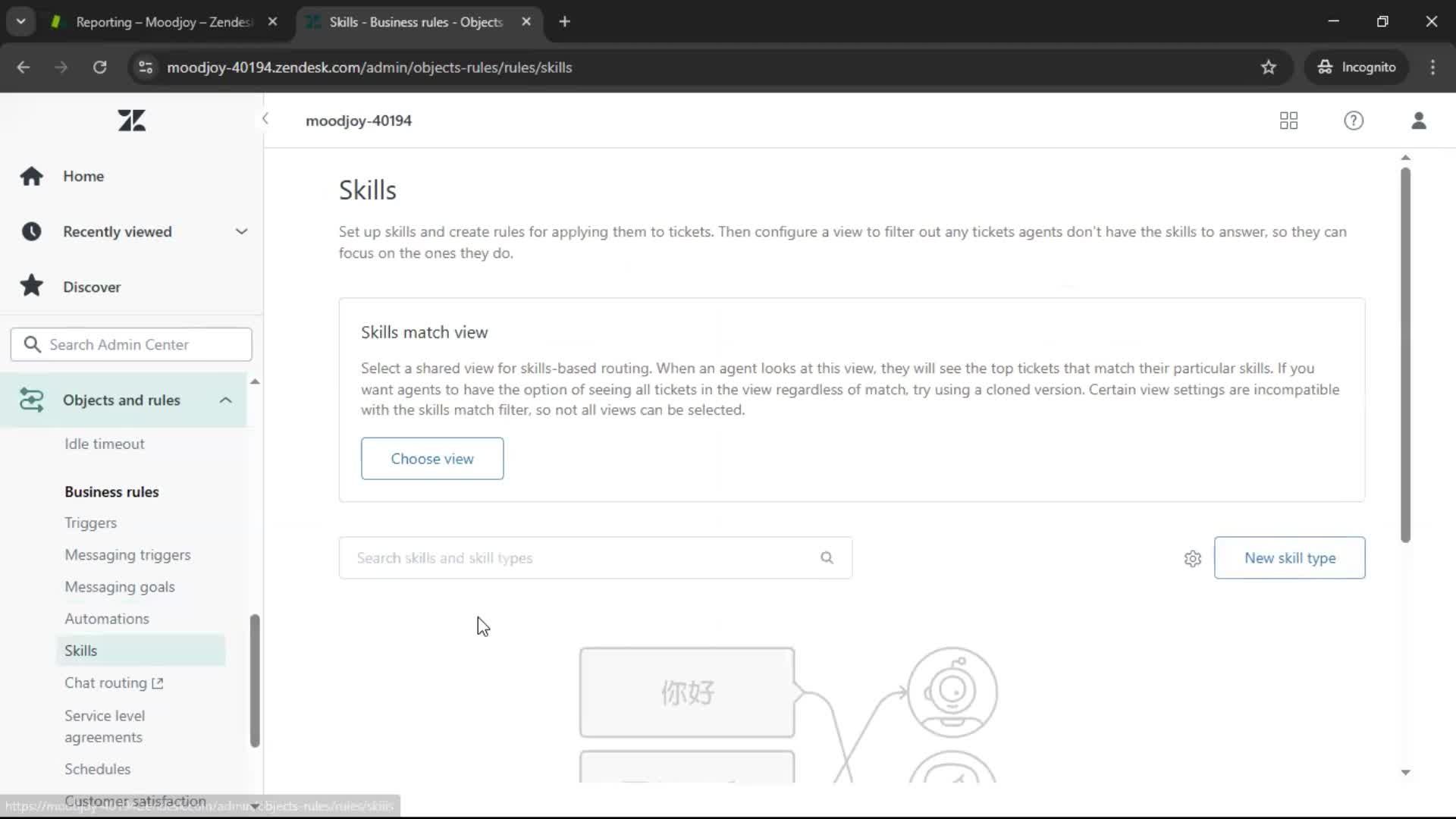Click the browser forward arrow
Viewport: 1456px width, 819px height.
click(x=61, y=67)
